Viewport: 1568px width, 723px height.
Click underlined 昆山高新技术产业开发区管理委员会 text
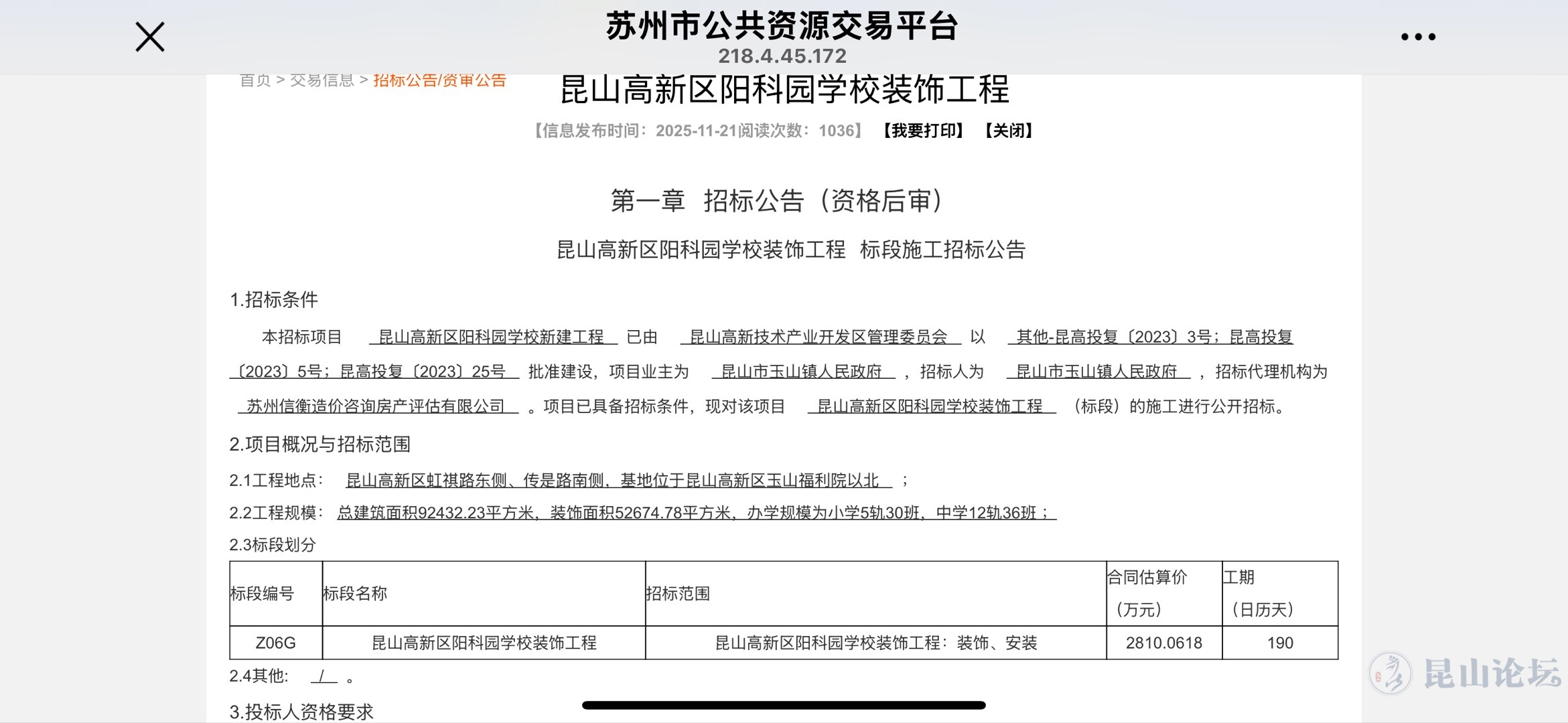pyautogui.click(x=818, y=337)
